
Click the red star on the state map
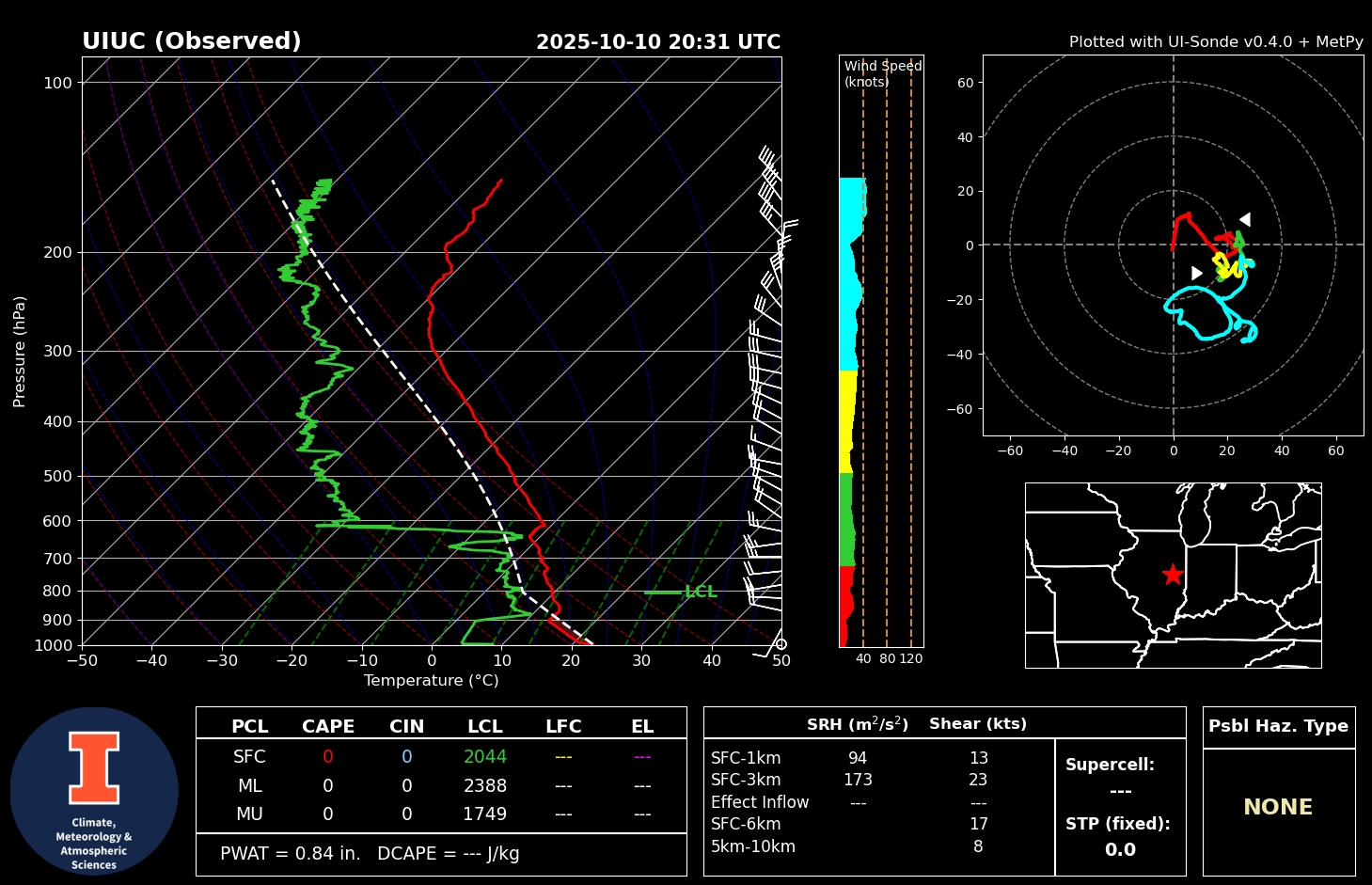pyautogui.click(x=1172, y=575)
